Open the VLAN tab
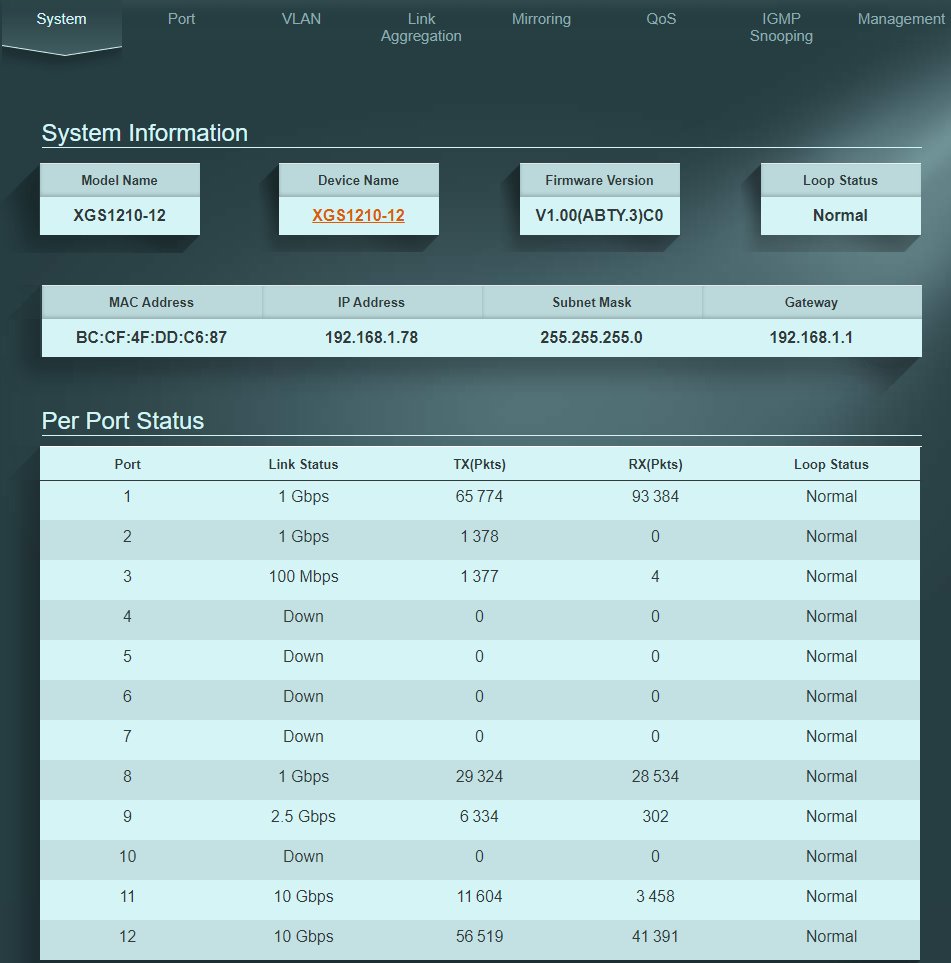 point(301,19)
